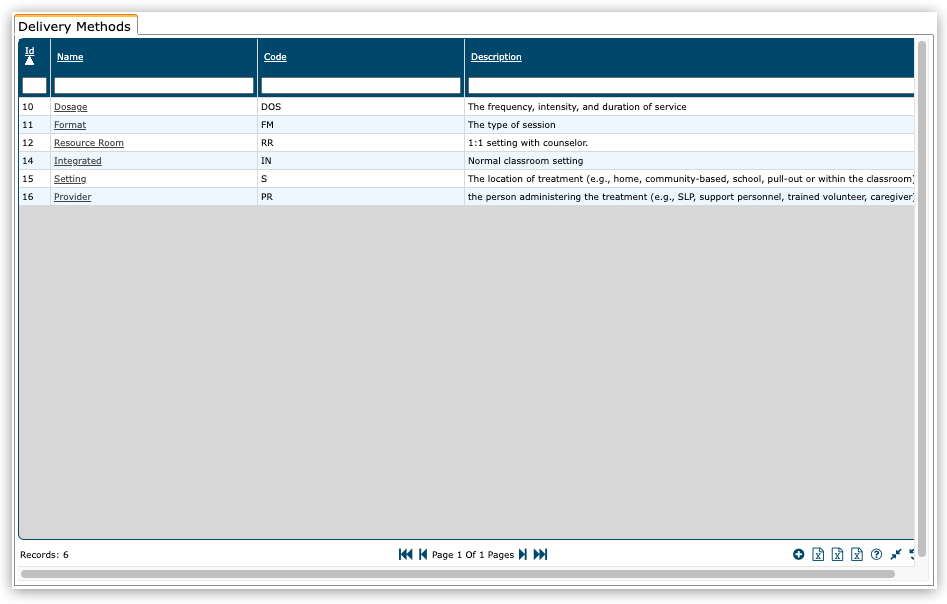Screen dimensions: 947x604
Task: Open the Provider delivery method link
Action: click(72, 197)
